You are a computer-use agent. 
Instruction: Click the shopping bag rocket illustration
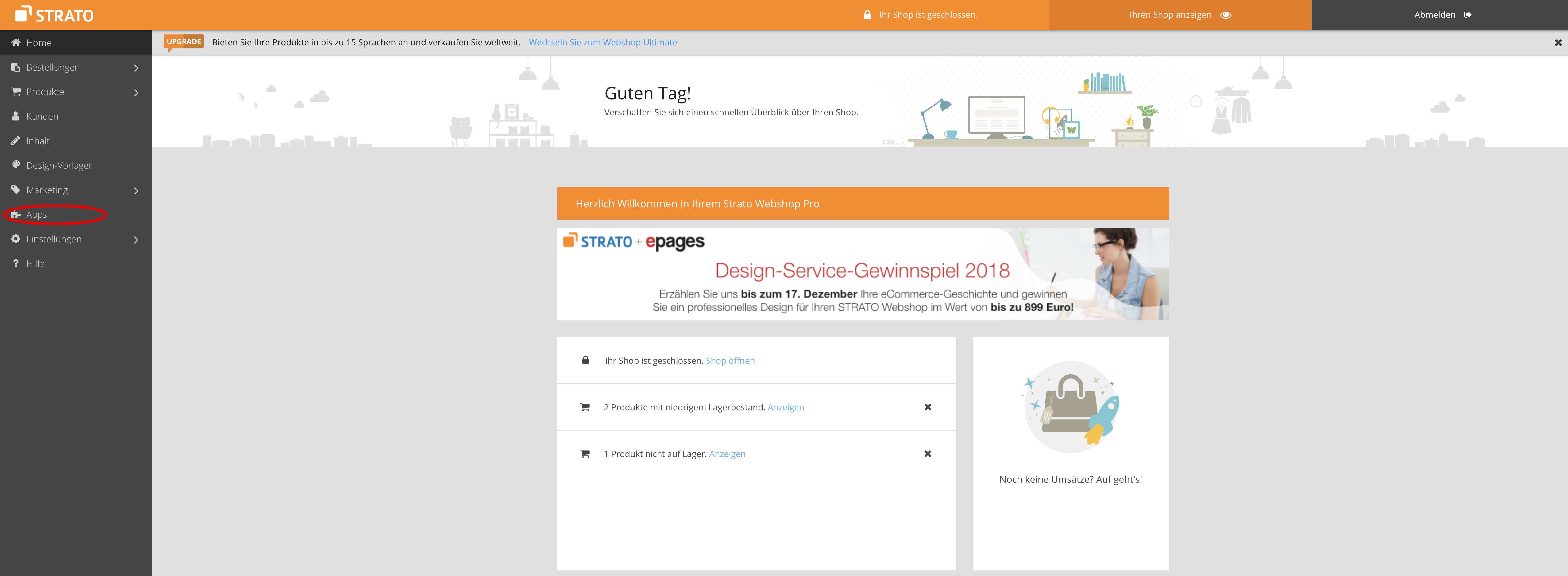(1071, 406)
